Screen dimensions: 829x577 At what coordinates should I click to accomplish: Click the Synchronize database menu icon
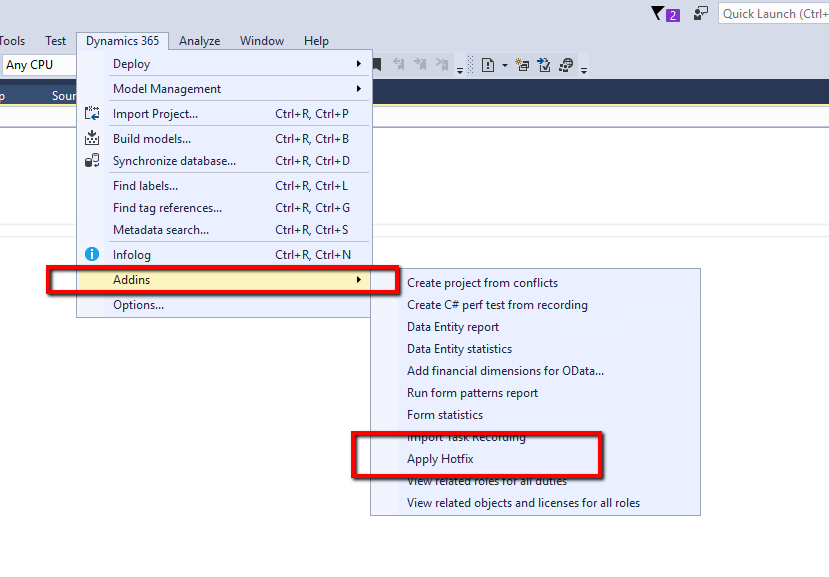click(x=92, y=161)
